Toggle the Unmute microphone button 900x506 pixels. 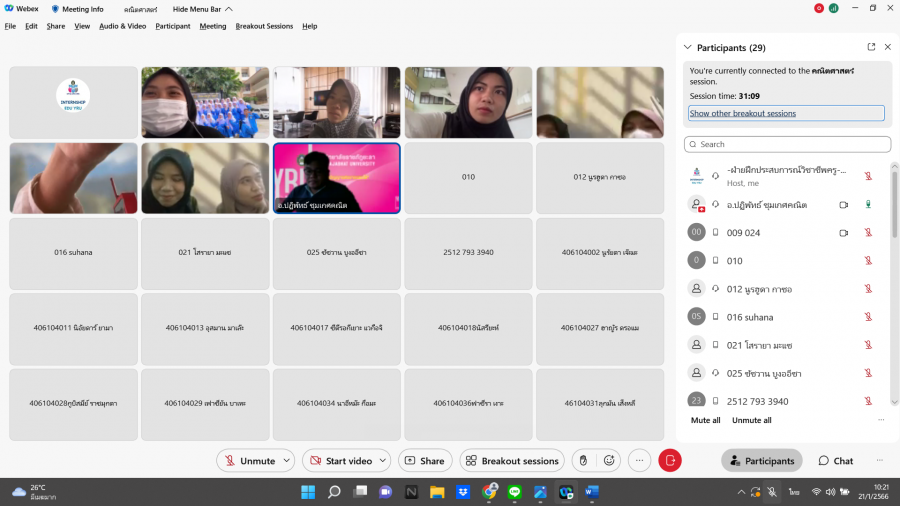pos(248,461)
